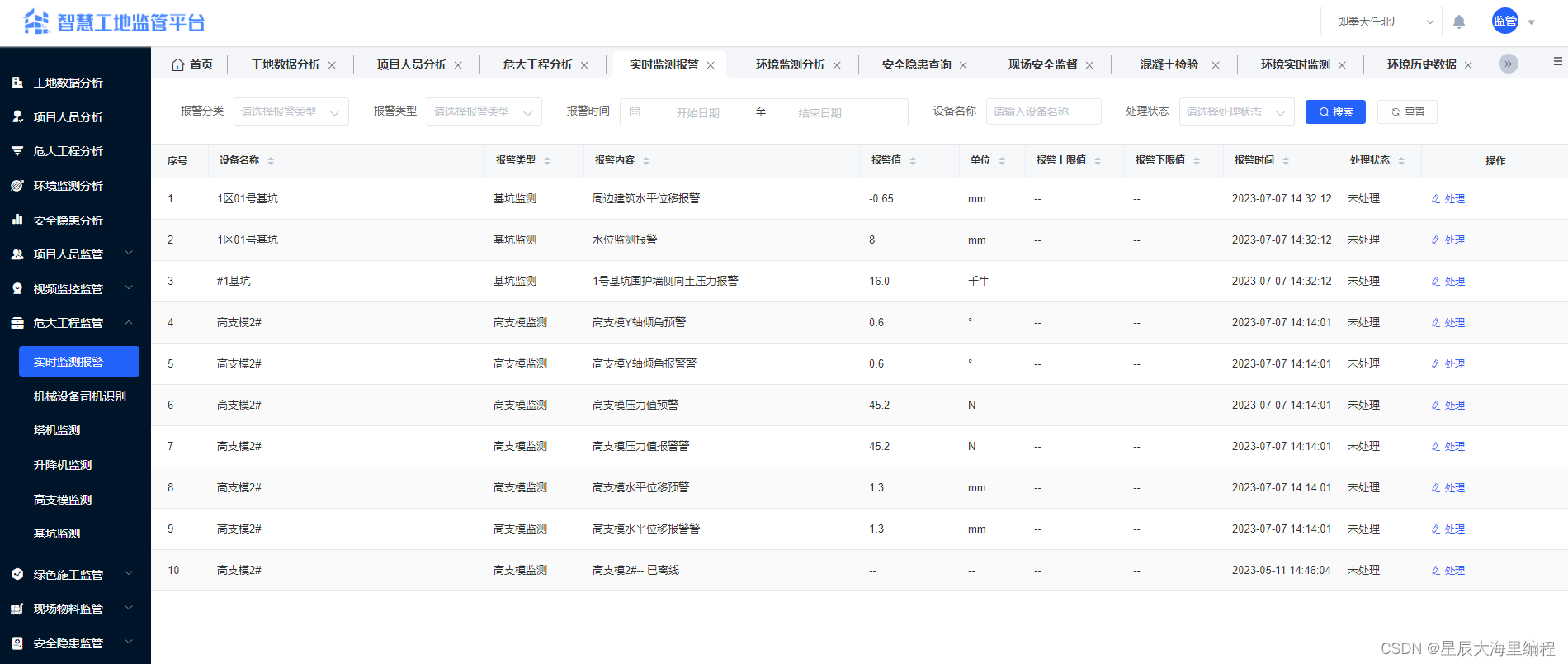Click 处理 for row 3 #1基坑

tap(1448, 282)
